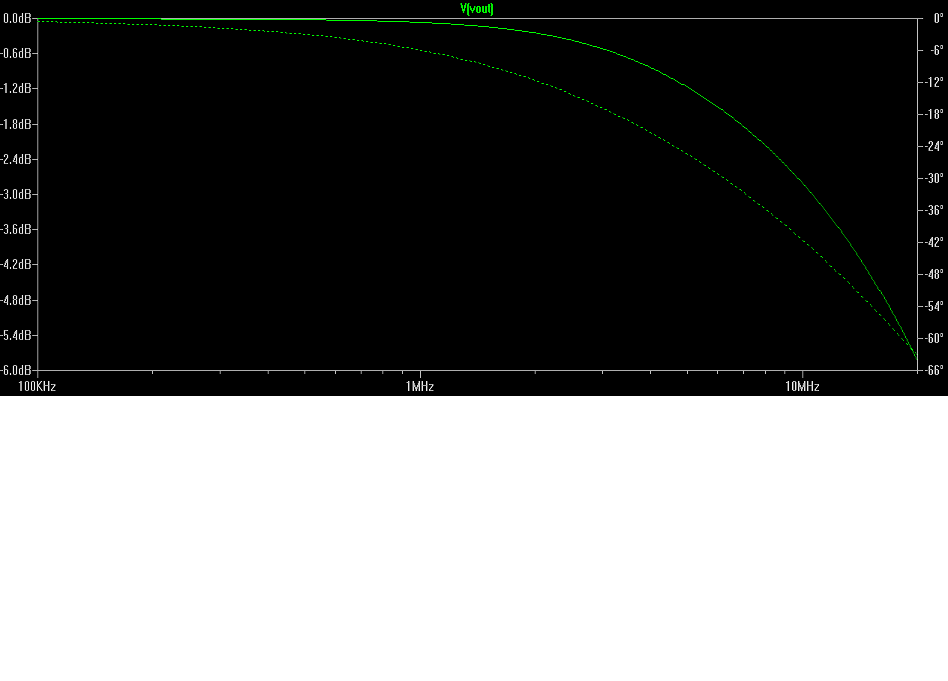Click the -6.0dB magnitude axis label
Image resolution: width=948 pixels, height=681 pixels.
click(16, 370)
